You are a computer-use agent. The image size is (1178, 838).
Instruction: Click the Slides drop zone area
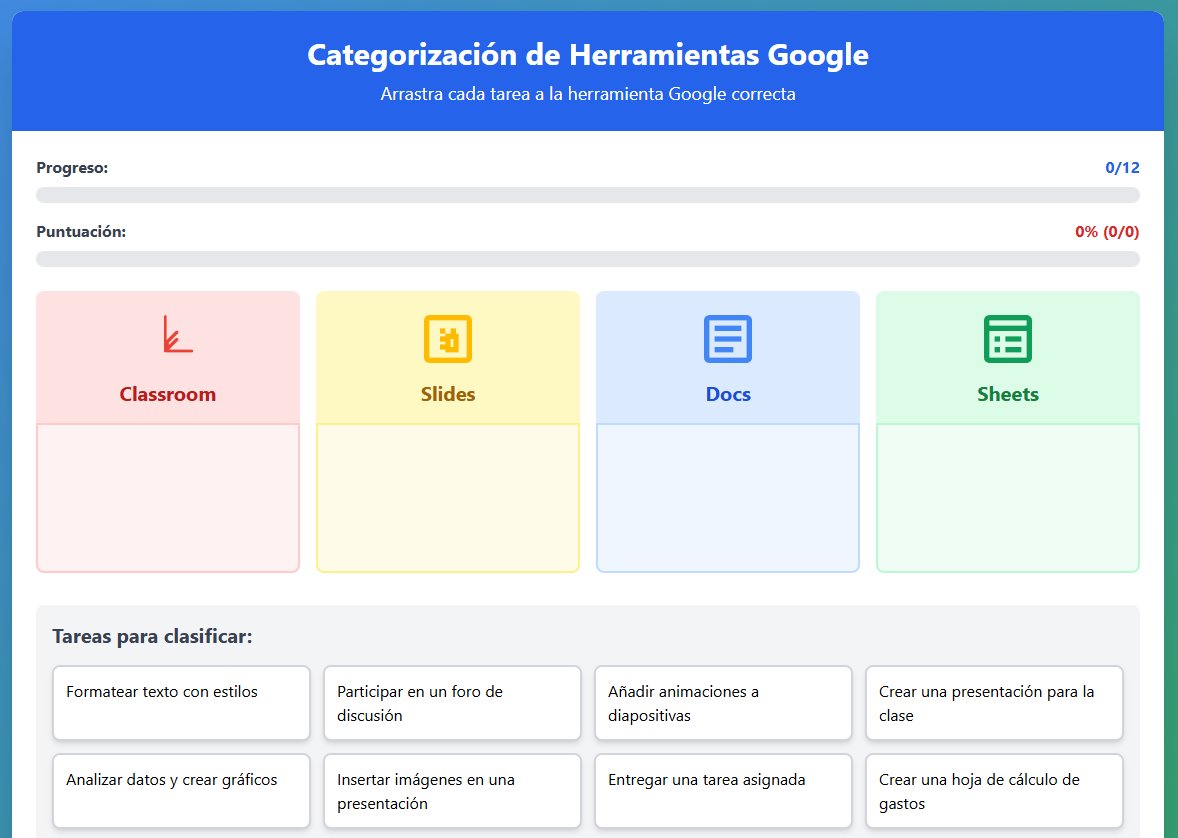[448, 498]
